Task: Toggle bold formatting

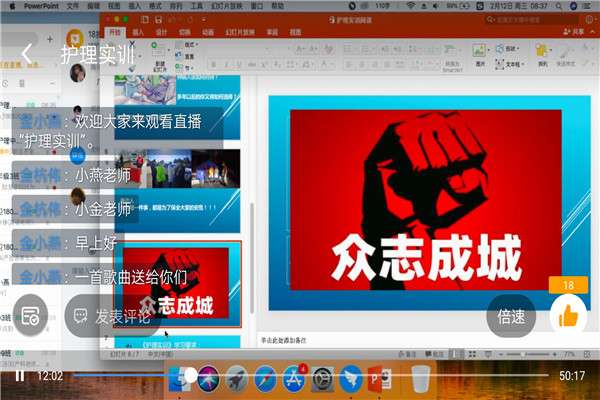Action: tap(214, 65)
